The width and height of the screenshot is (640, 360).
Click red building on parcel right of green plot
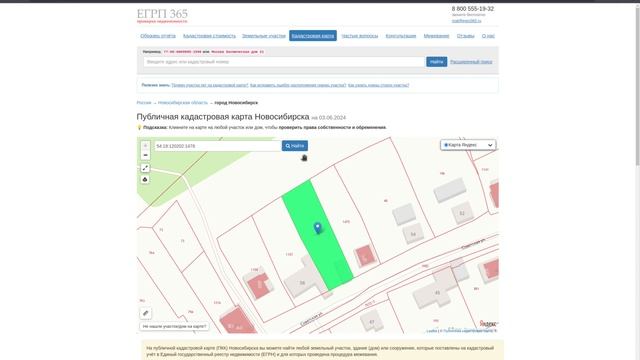pos(364,256)
